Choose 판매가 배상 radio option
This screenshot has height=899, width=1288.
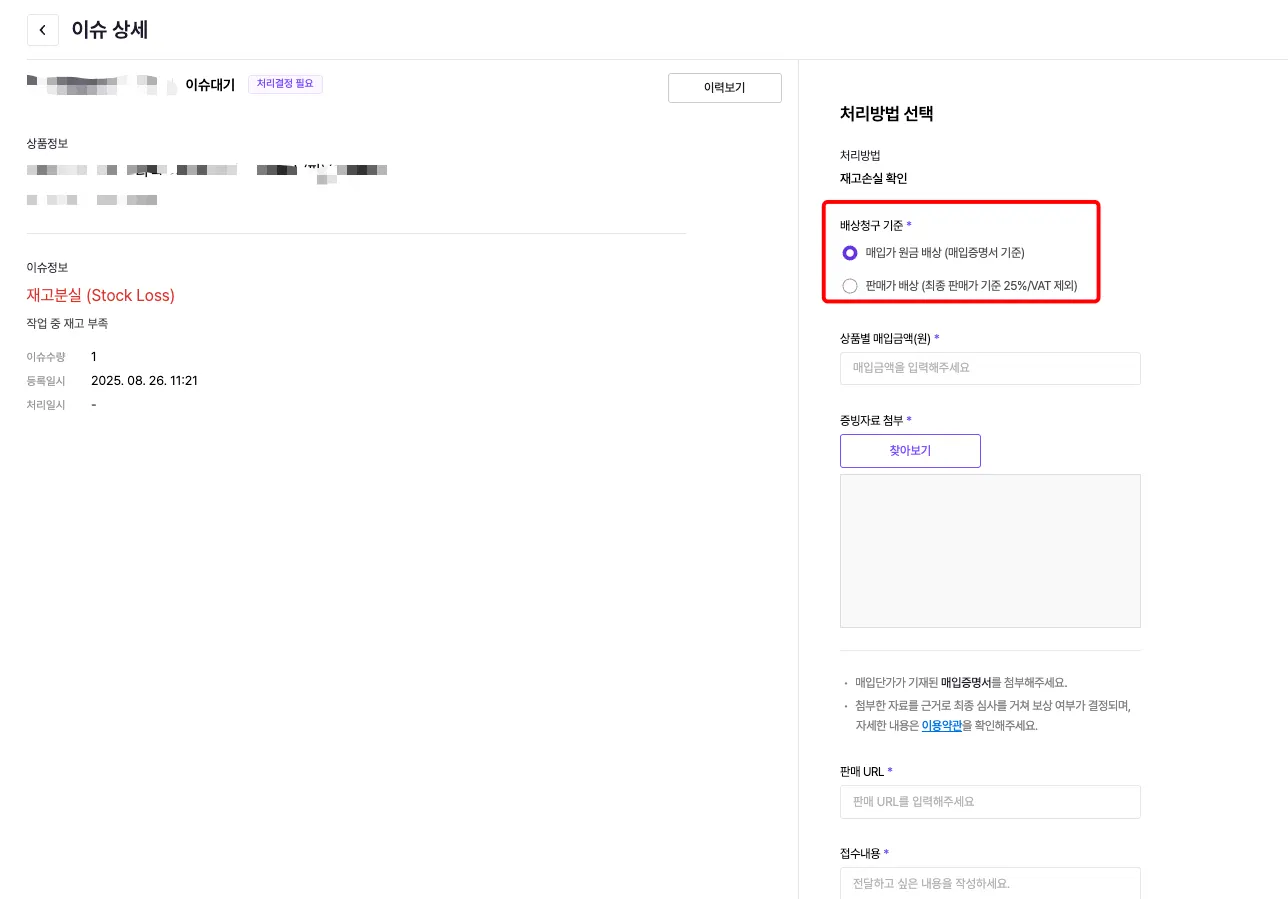pyautogui.click(x=850, y=286)
